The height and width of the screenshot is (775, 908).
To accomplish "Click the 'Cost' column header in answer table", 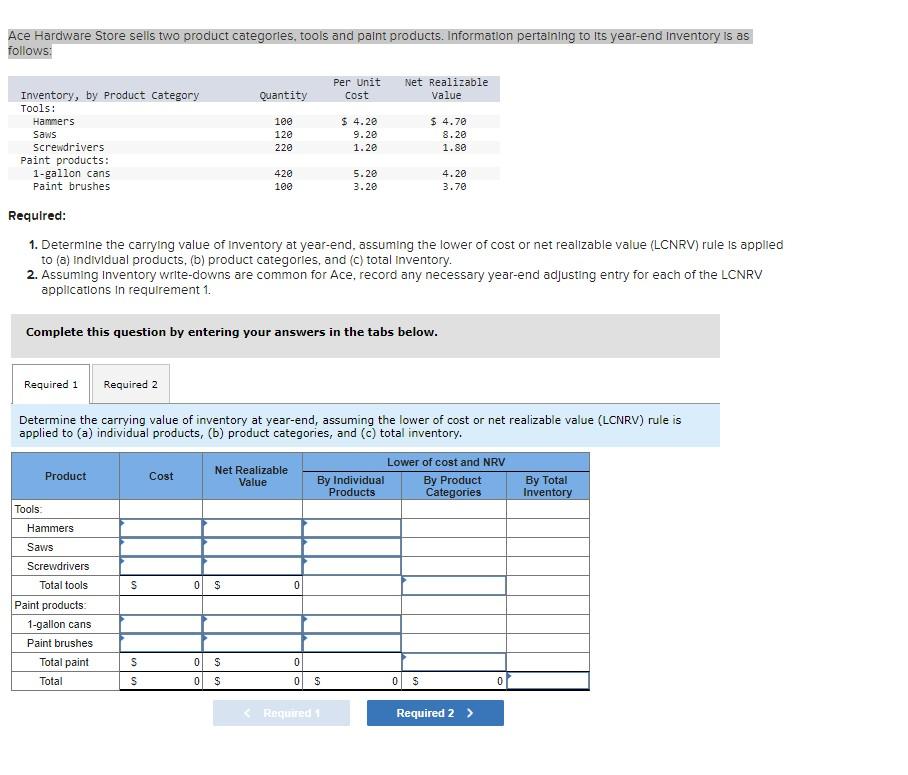I will click(161, 476).
